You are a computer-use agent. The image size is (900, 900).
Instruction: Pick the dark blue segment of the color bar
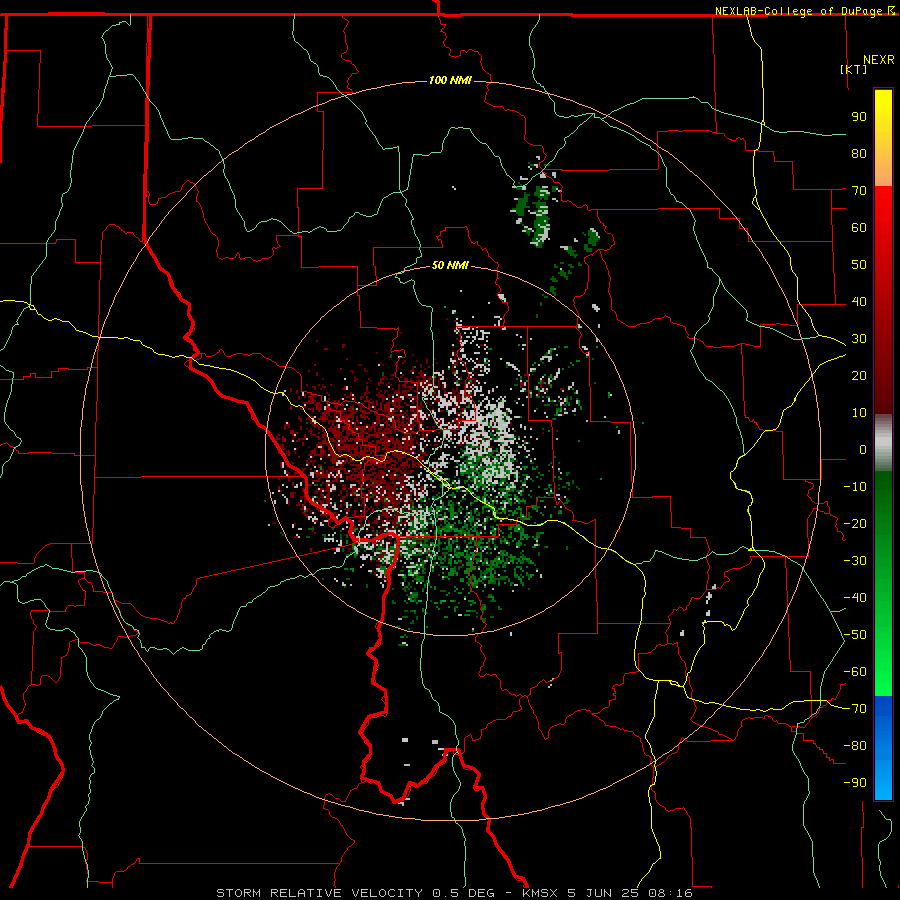point(883,715)
